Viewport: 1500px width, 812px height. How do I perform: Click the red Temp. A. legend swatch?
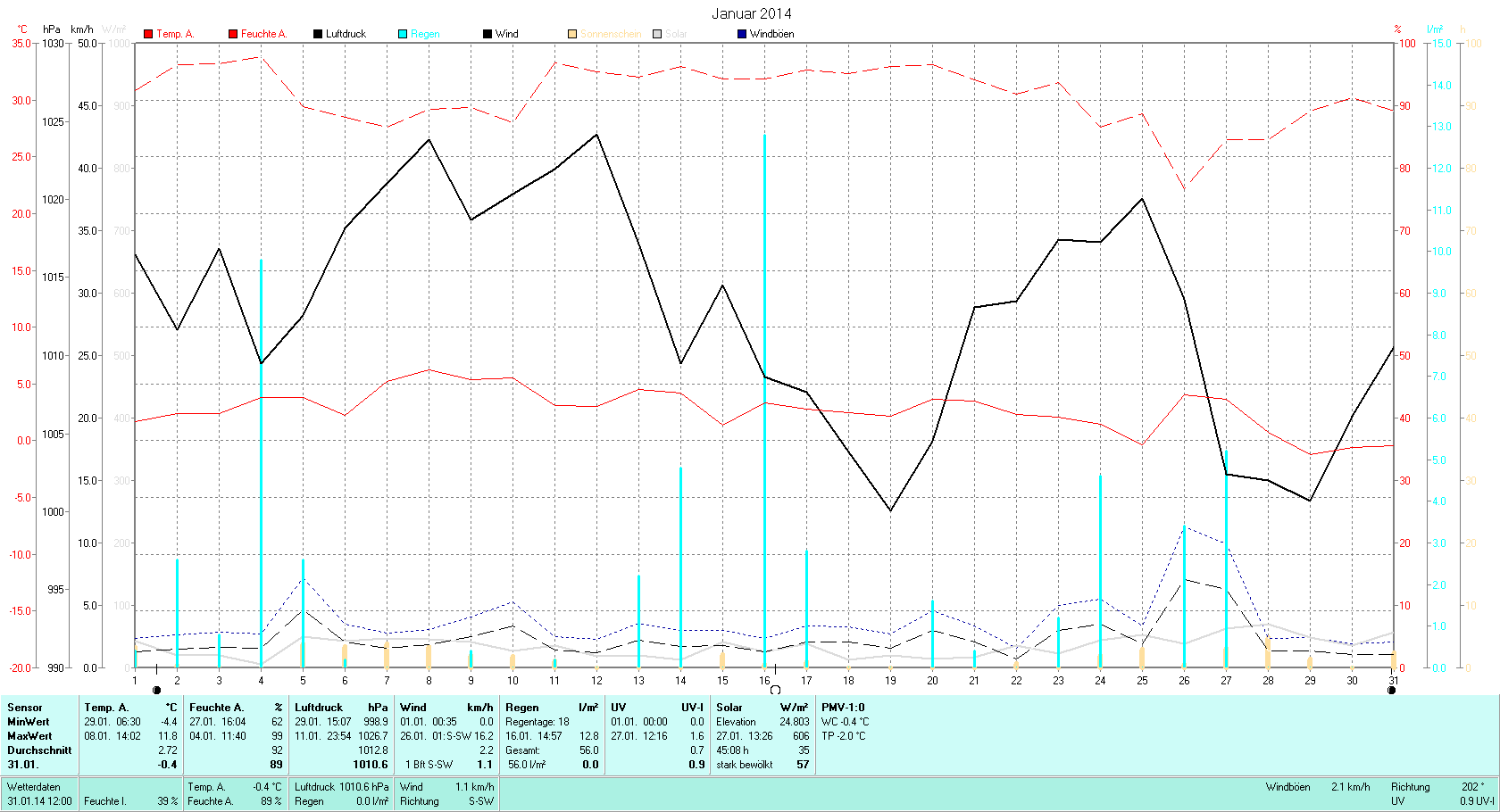click(x=148, y=34)
